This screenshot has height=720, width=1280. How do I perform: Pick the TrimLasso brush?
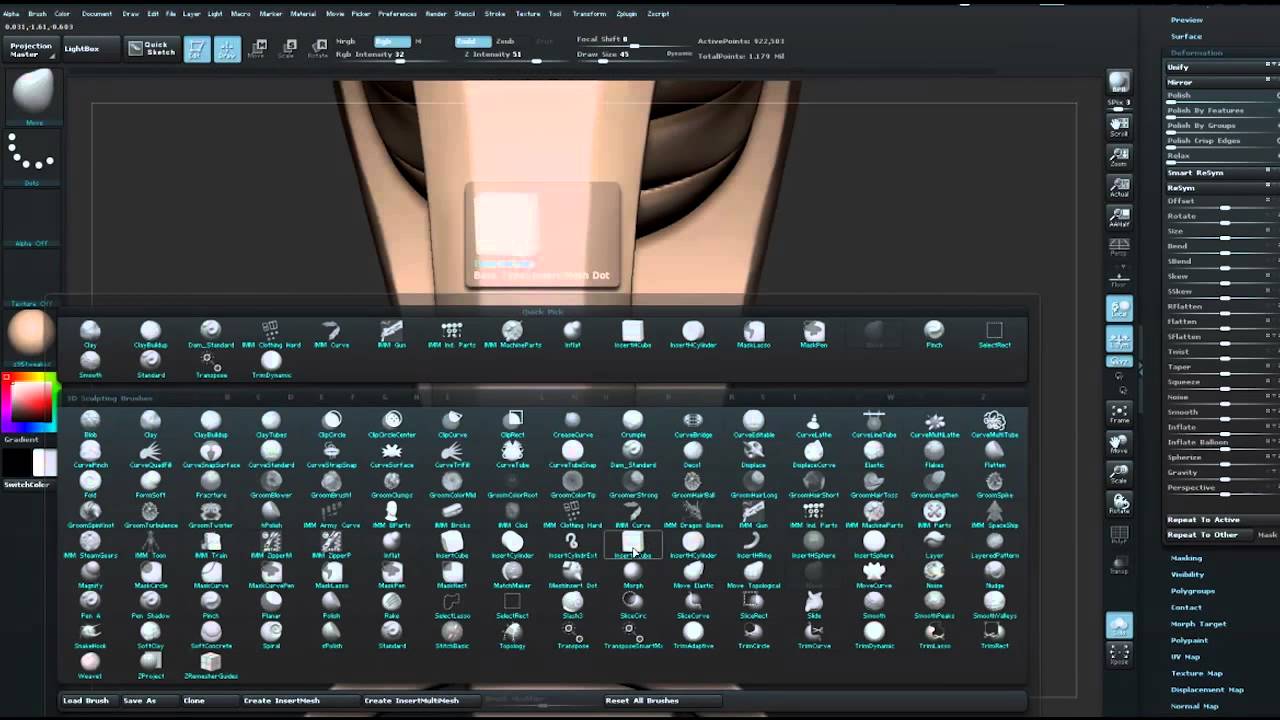[x=934, y=634]
